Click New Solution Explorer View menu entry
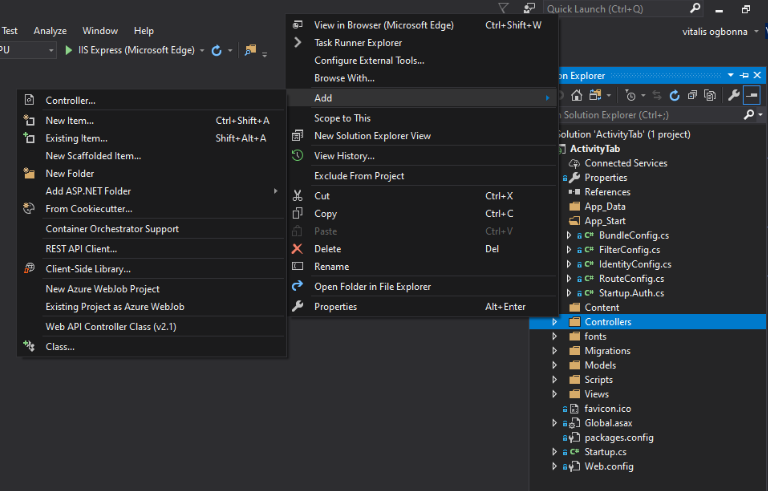 pos(422,136)
